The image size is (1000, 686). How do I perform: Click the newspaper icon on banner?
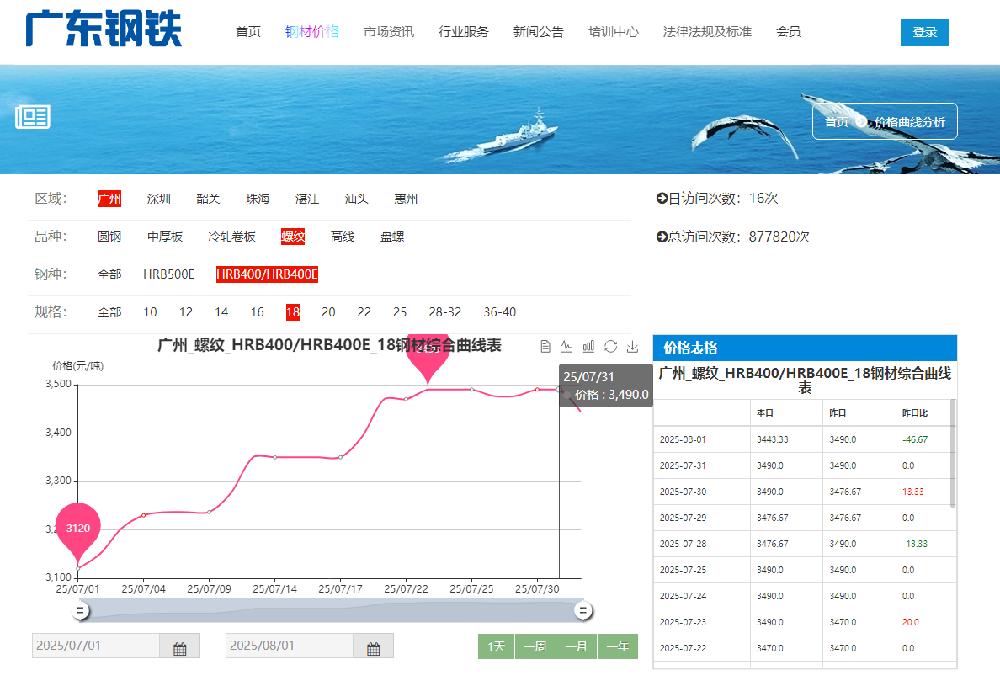pyautogui.click(x=33, y=118)
